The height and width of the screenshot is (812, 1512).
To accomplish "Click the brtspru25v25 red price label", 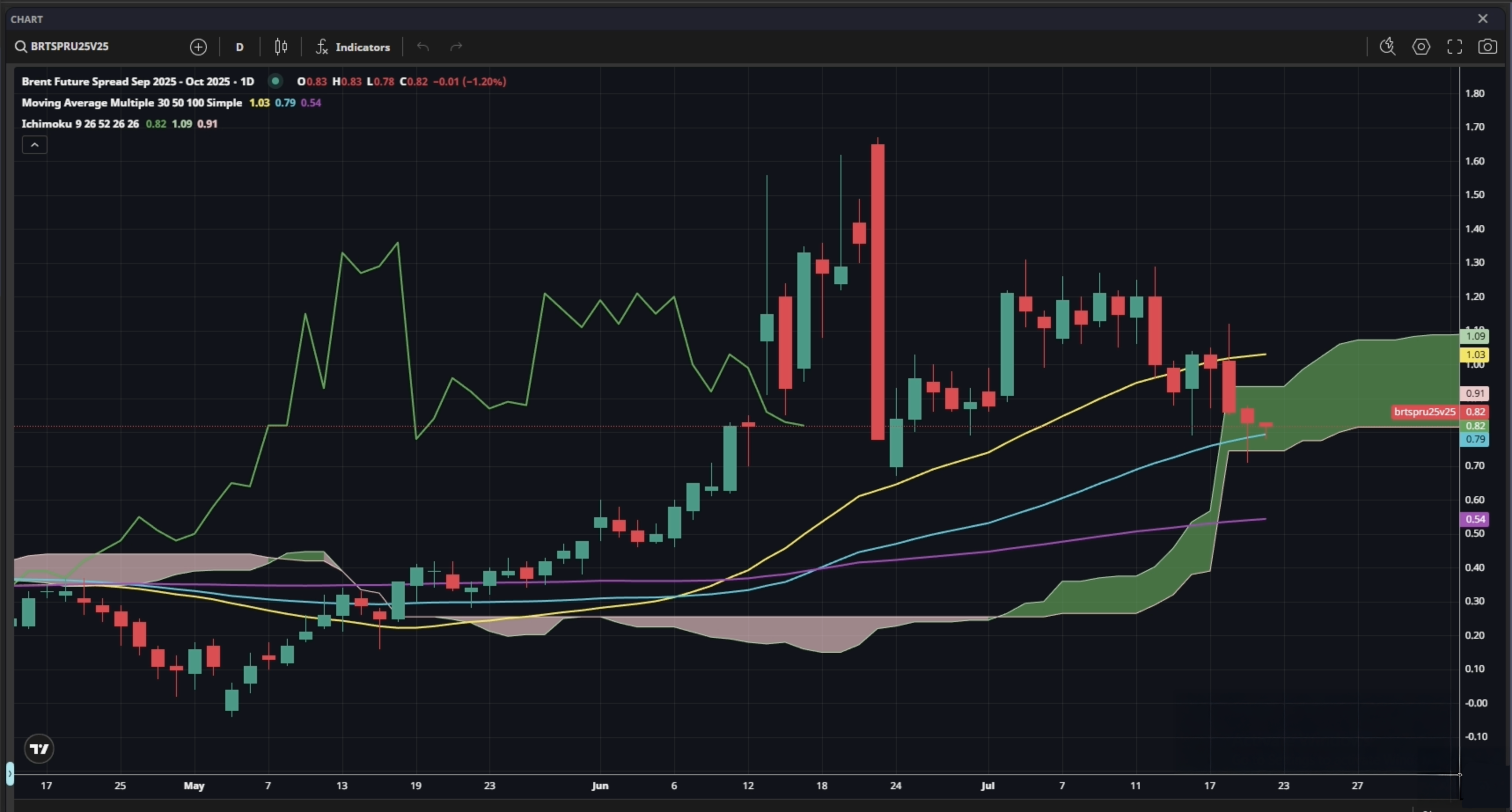I will pyautogui.click(x=1424, y=412).
